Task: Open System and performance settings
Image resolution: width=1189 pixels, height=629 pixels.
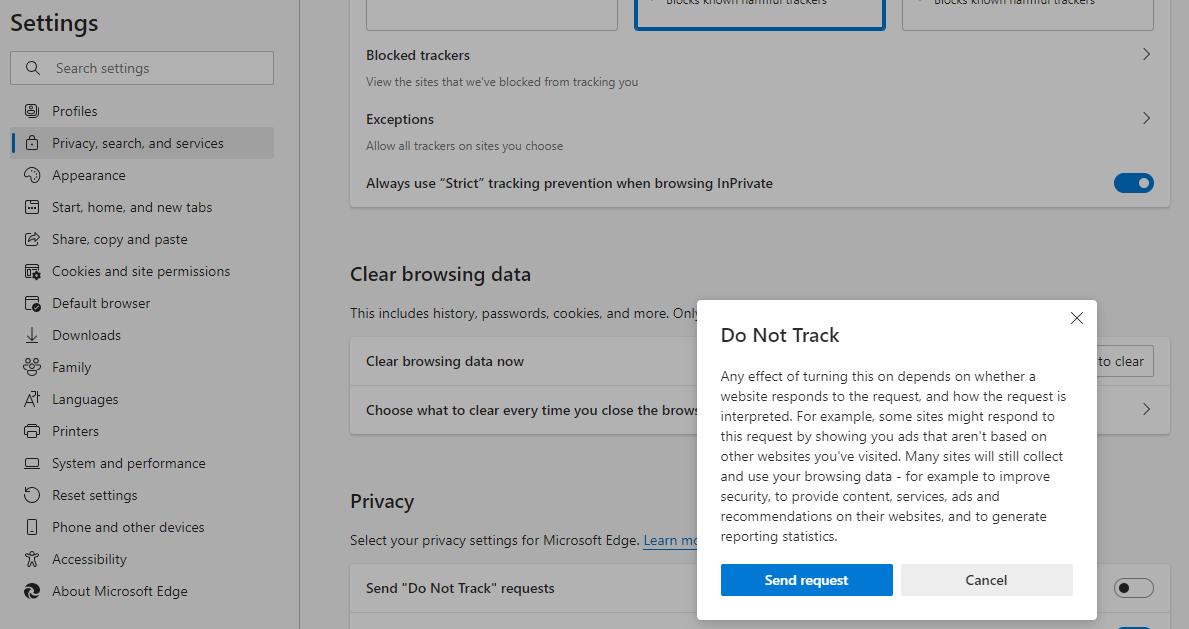Action: pyautogui.click(x=143, y=464)
